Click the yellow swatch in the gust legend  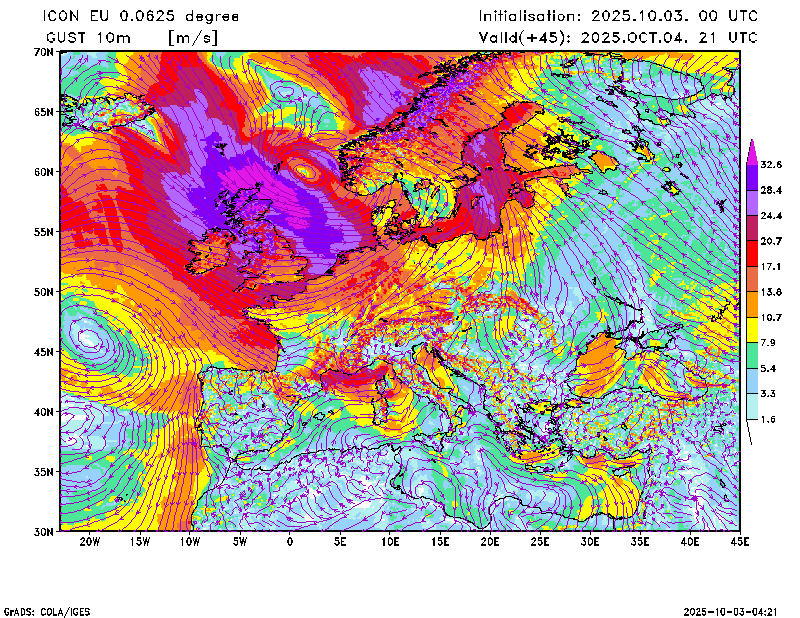coord(752,329)
